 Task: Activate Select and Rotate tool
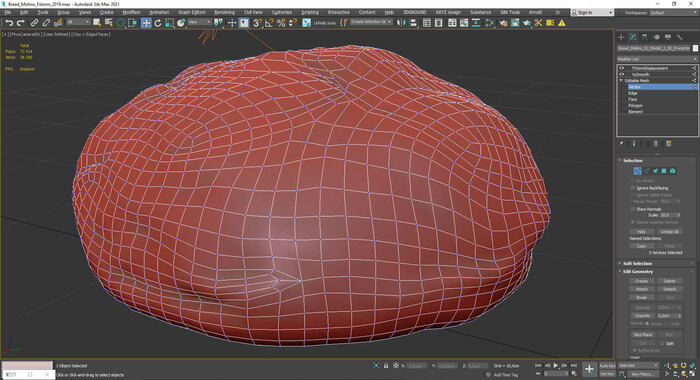(x=158, y=22)
